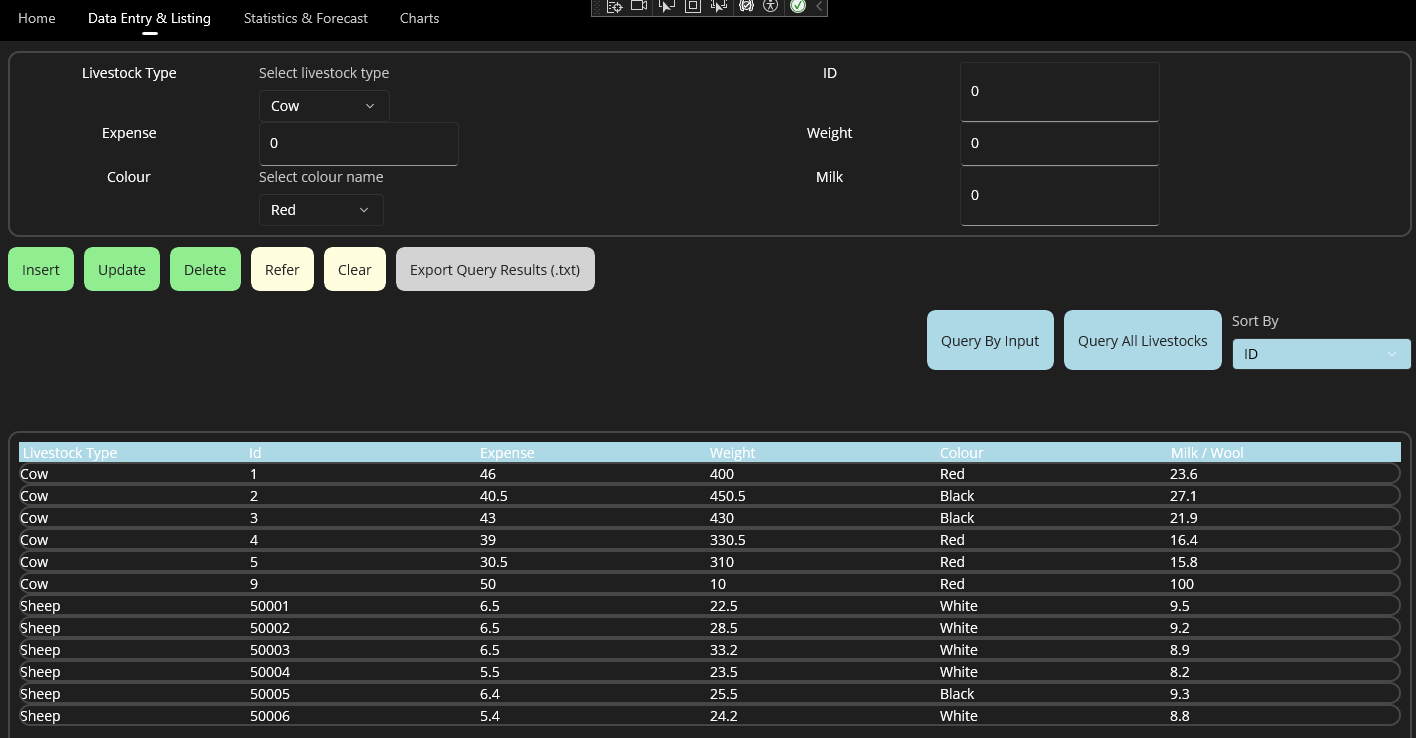This screenshot has width=1416, height=738.
Task: Switch to the Charts tab
Action: point(419,18)
